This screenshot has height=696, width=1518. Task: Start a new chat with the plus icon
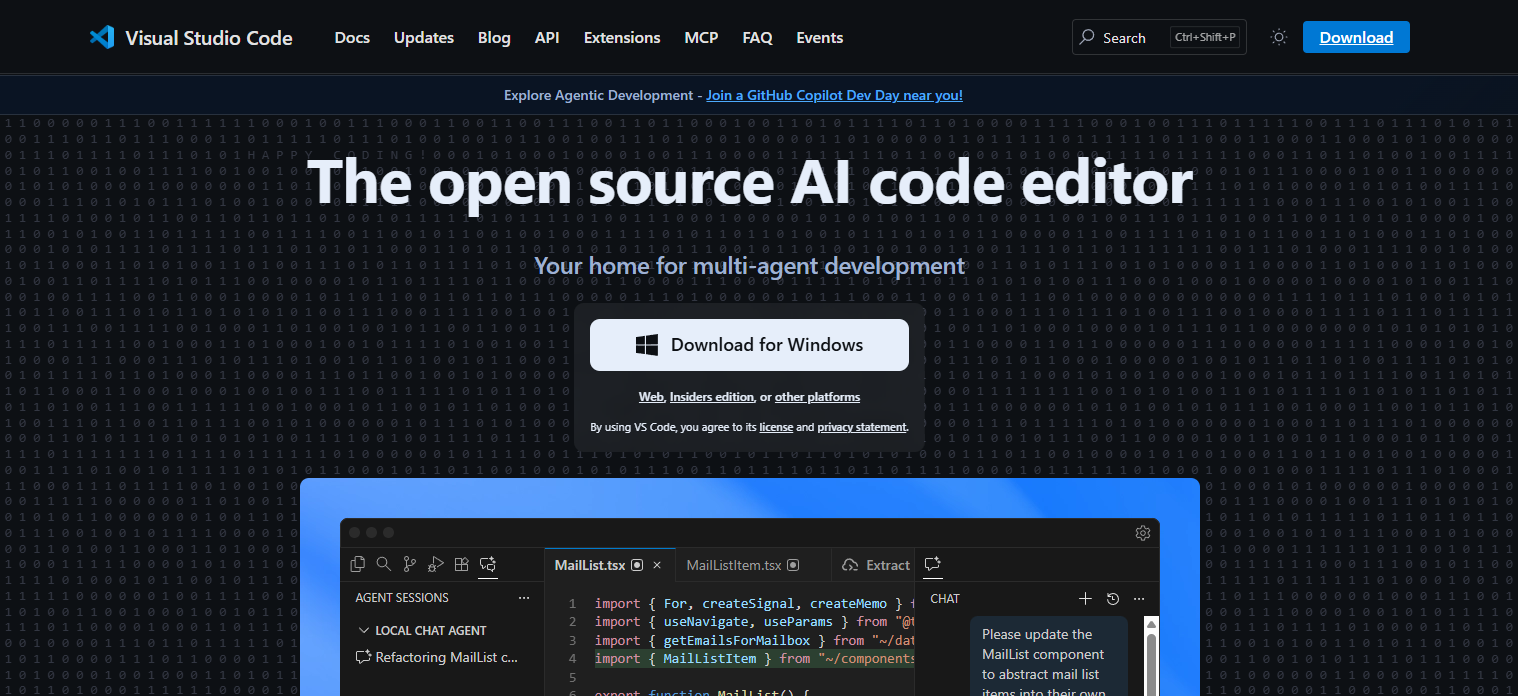(1085, 598)
